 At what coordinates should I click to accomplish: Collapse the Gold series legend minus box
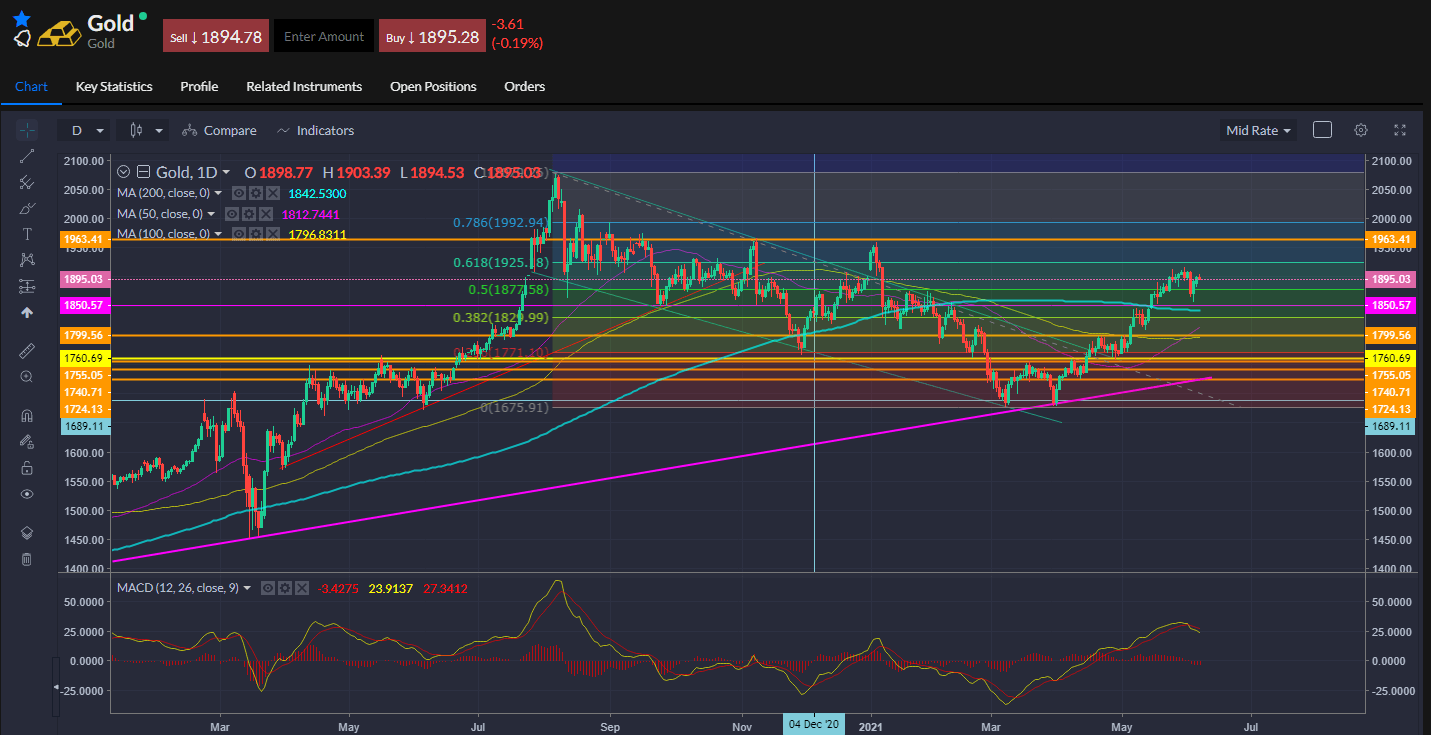pyautogui.click(x=144, y=172)
